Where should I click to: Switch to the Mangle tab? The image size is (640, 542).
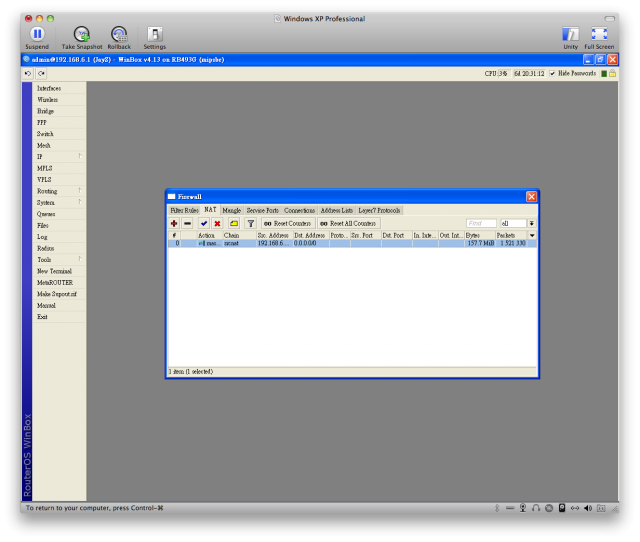(231, 210)
